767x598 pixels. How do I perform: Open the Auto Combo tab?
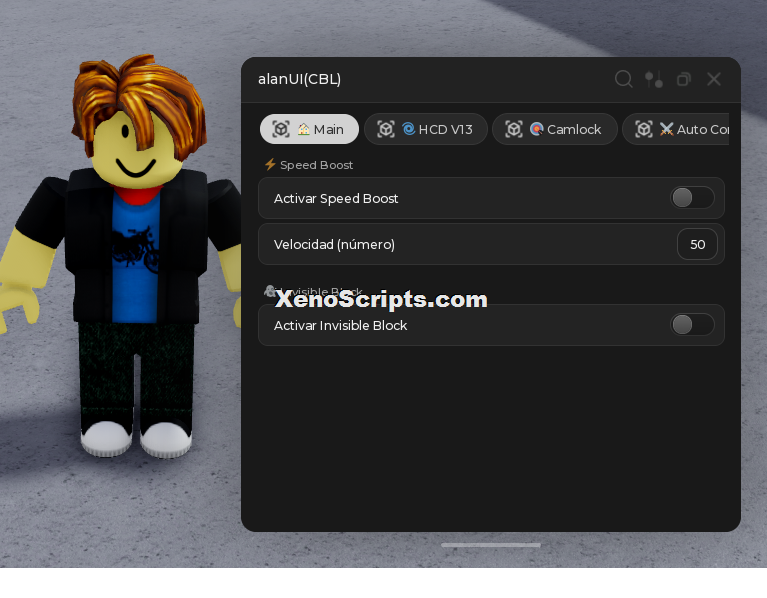pos(676,129)
